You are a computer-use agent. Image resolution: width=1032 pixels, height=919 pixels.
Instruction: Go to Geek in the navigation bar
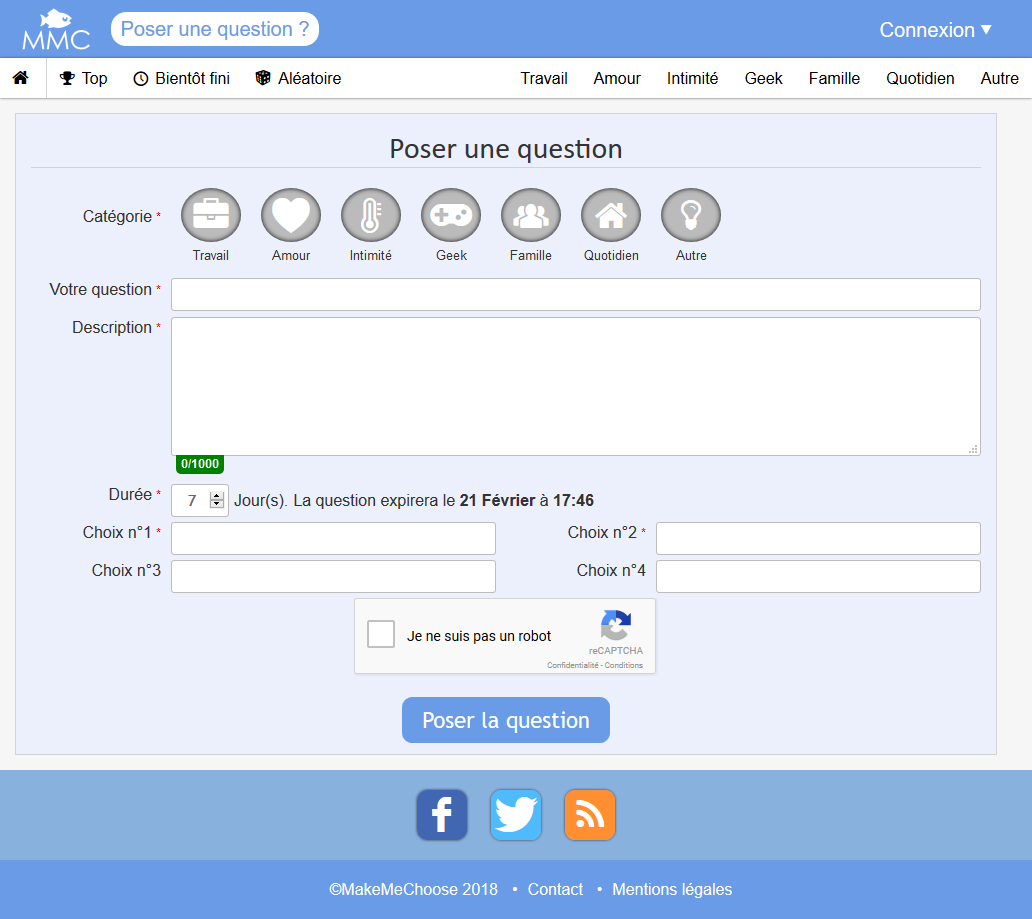[x=763, y=78]
